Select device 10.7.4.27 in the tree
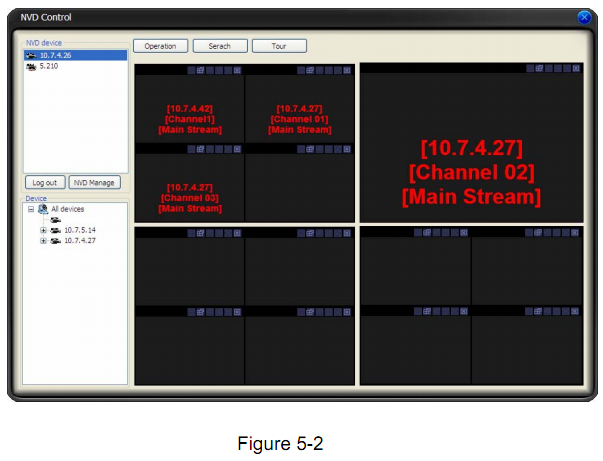This screenshot has width=603, height=461. [80, 241]
